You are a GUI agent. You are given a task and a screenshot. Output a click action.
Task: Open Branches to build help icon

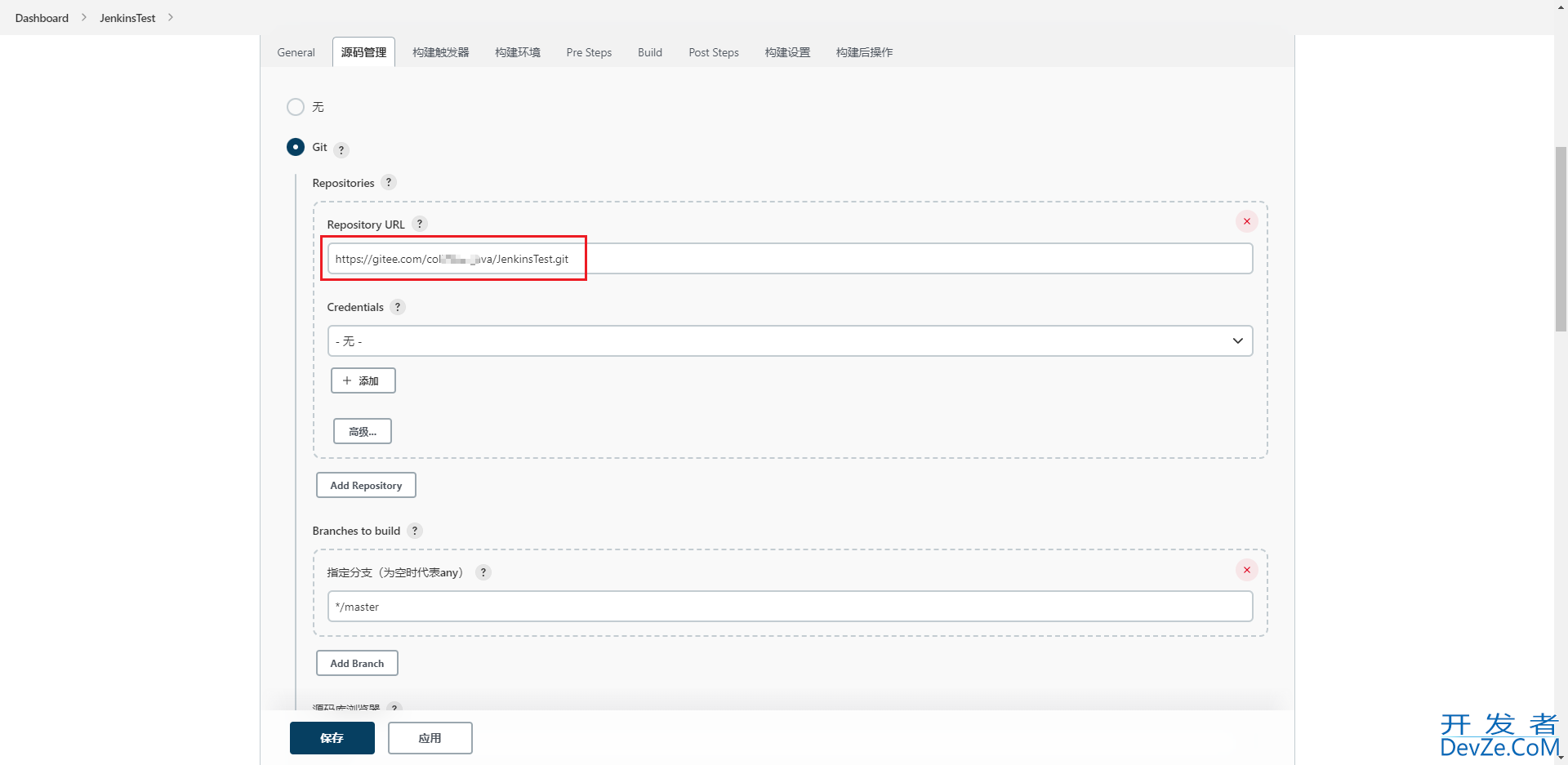tap(415, 531)
